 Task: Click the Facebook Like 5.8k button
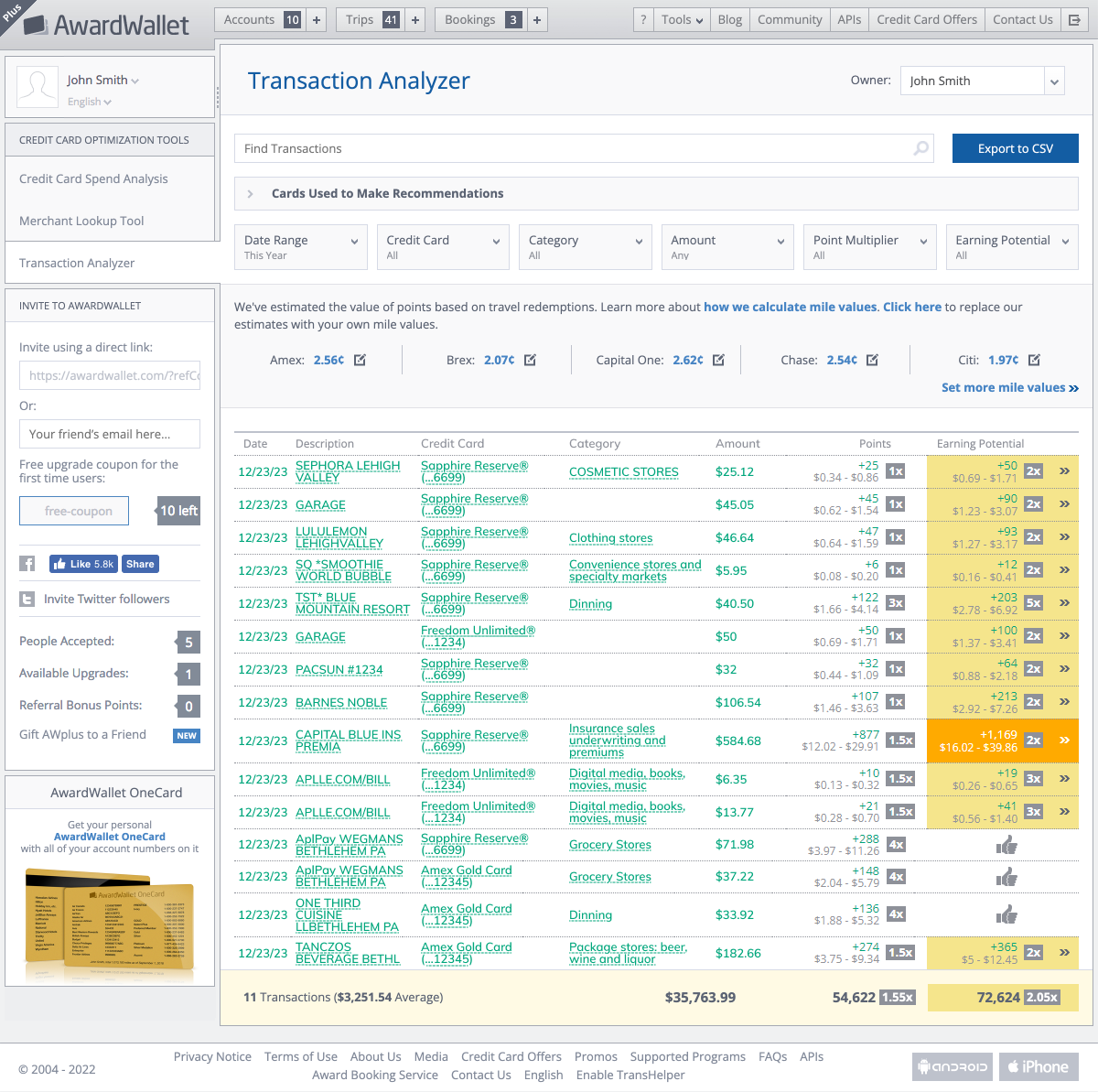(x=84, y=564)
